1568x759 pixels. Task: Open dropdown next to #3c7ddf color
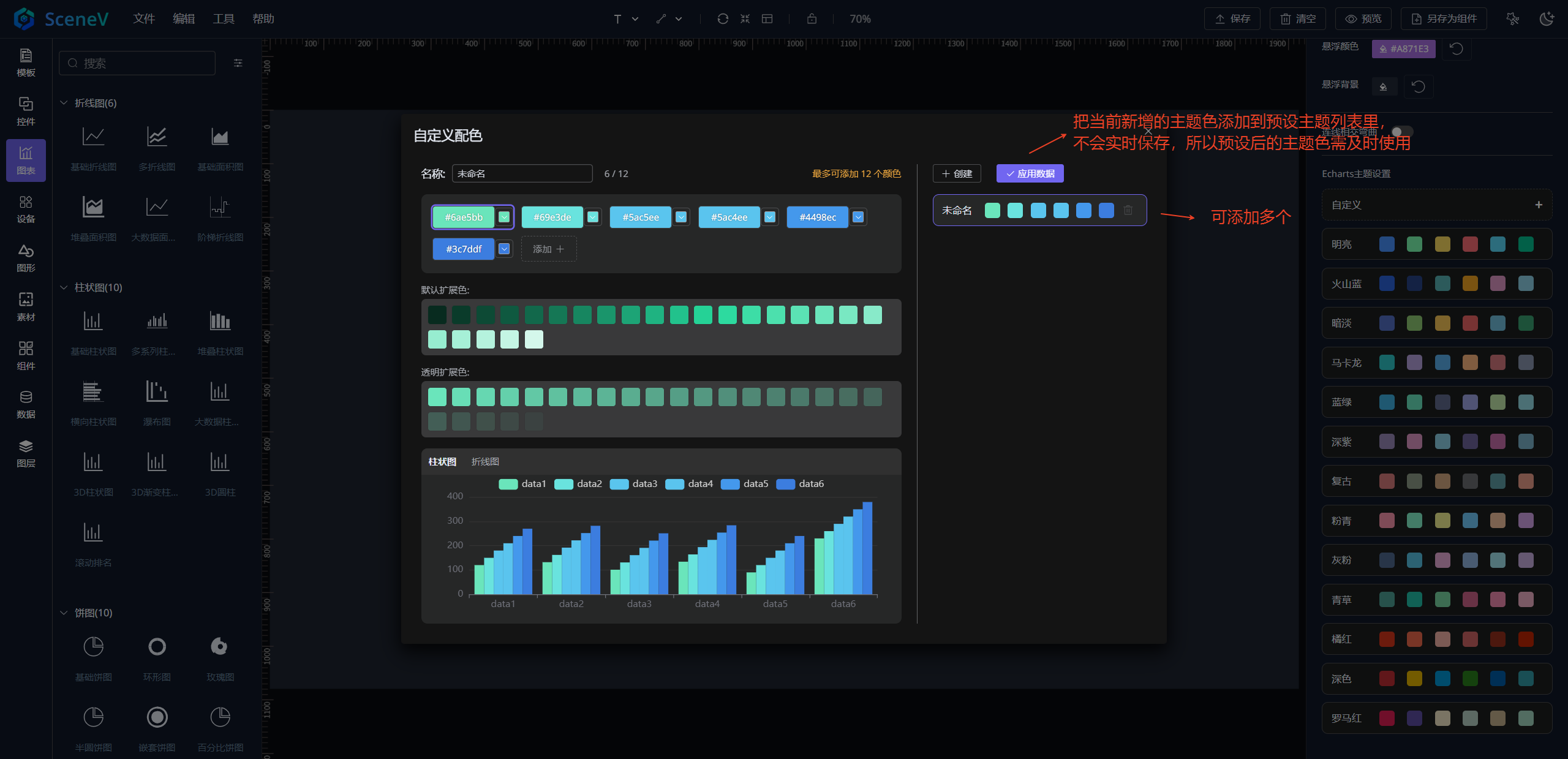(504, 249)
